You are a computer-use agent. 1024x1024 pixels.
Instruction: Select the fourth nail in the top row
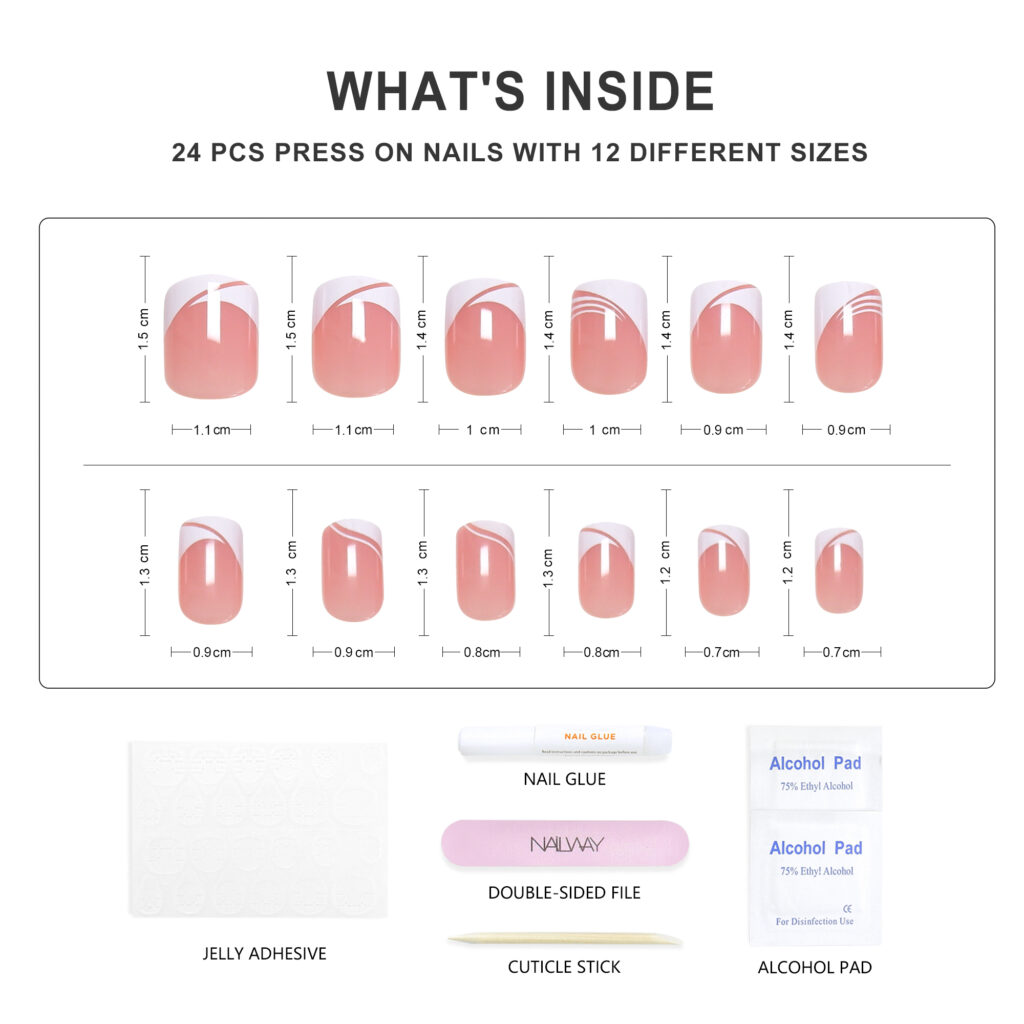pyautogui.click(x=609, y=337)
